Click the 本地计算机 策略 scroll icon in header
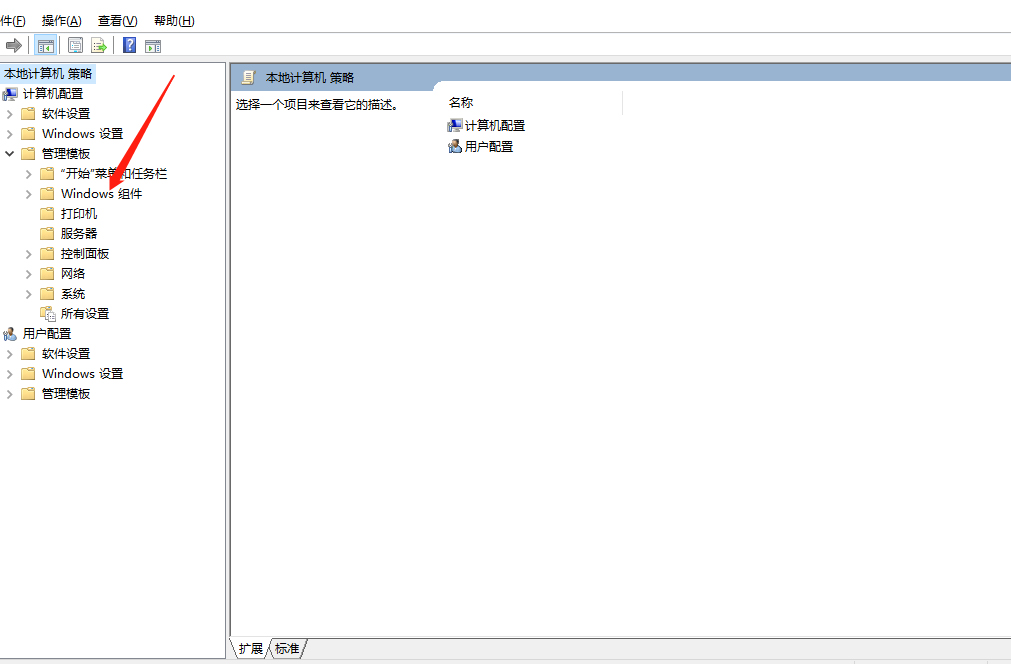This screenshot has height=664, width=1011. pos(248,78)
